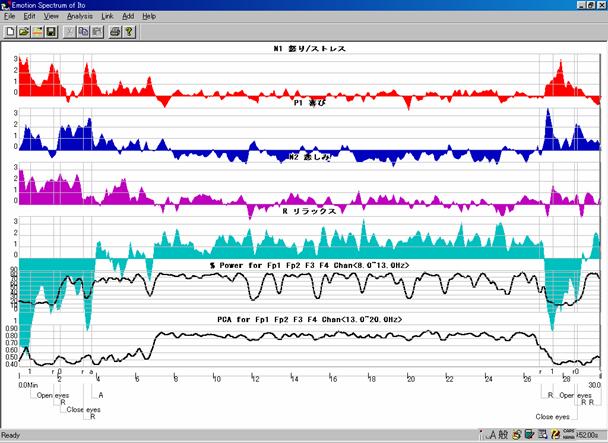Click the '% Power for Fp1 Fp2 F3 F4' title
The image size is (608, 443).
click(309, 266)
